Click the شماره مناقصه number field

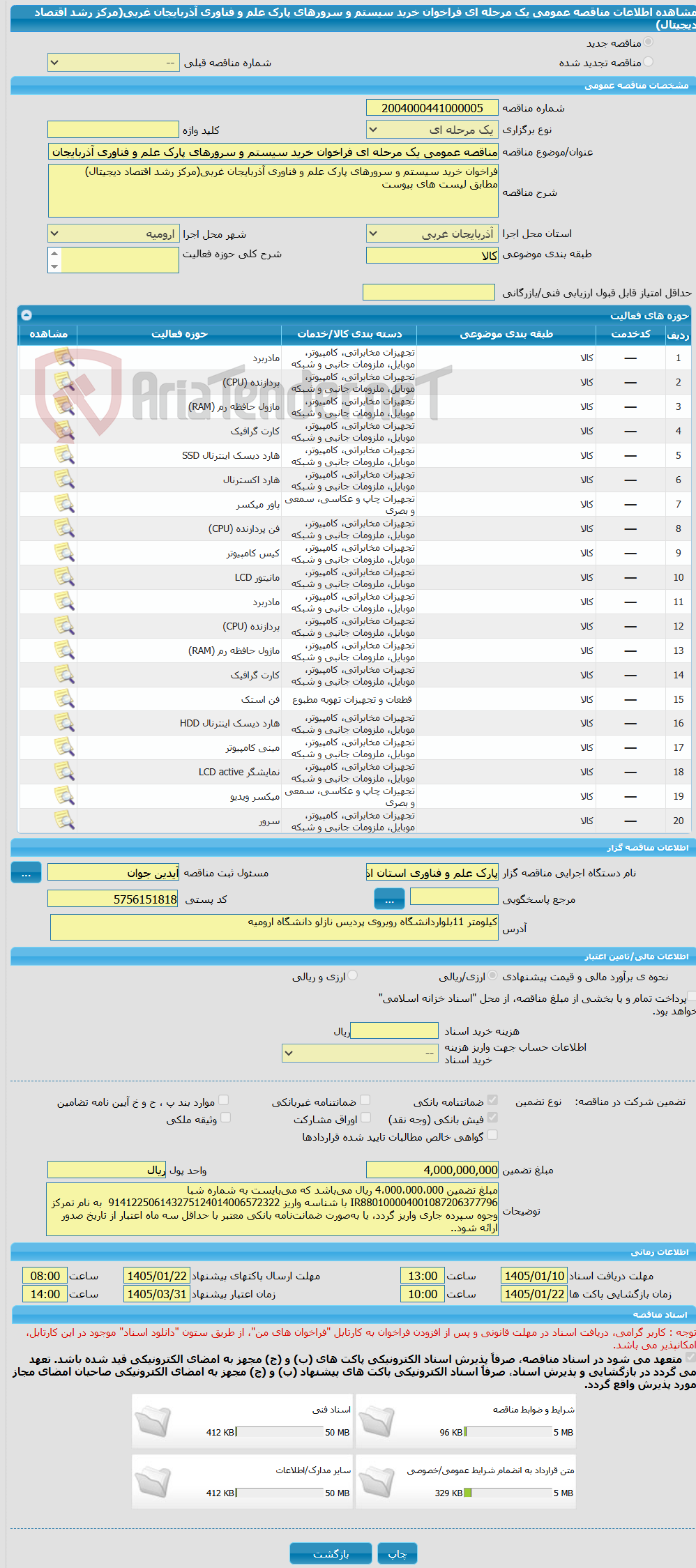click(432, 107)
